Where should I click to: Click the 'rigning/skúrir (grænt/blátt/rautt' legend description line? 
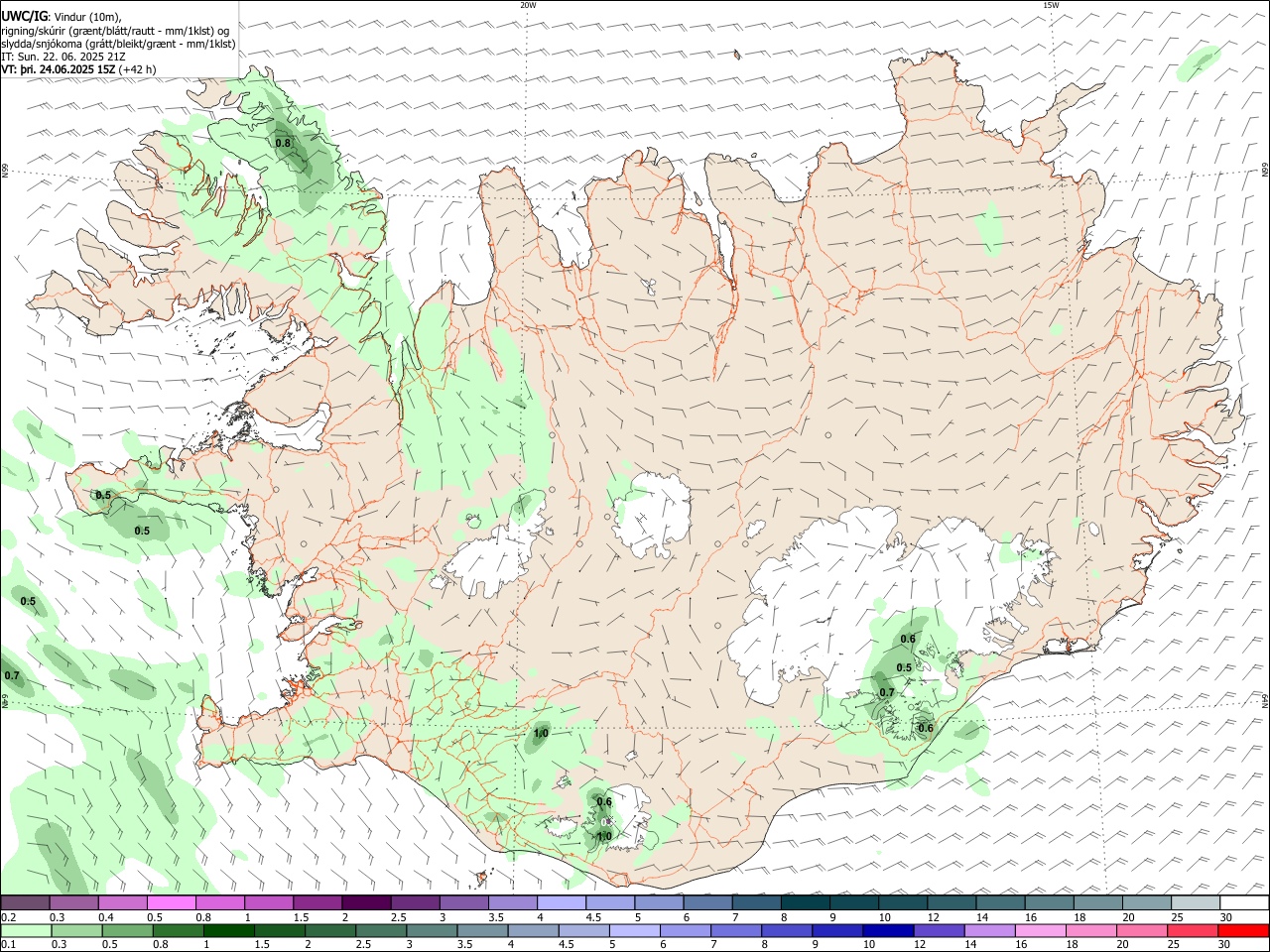click(116, 30)
